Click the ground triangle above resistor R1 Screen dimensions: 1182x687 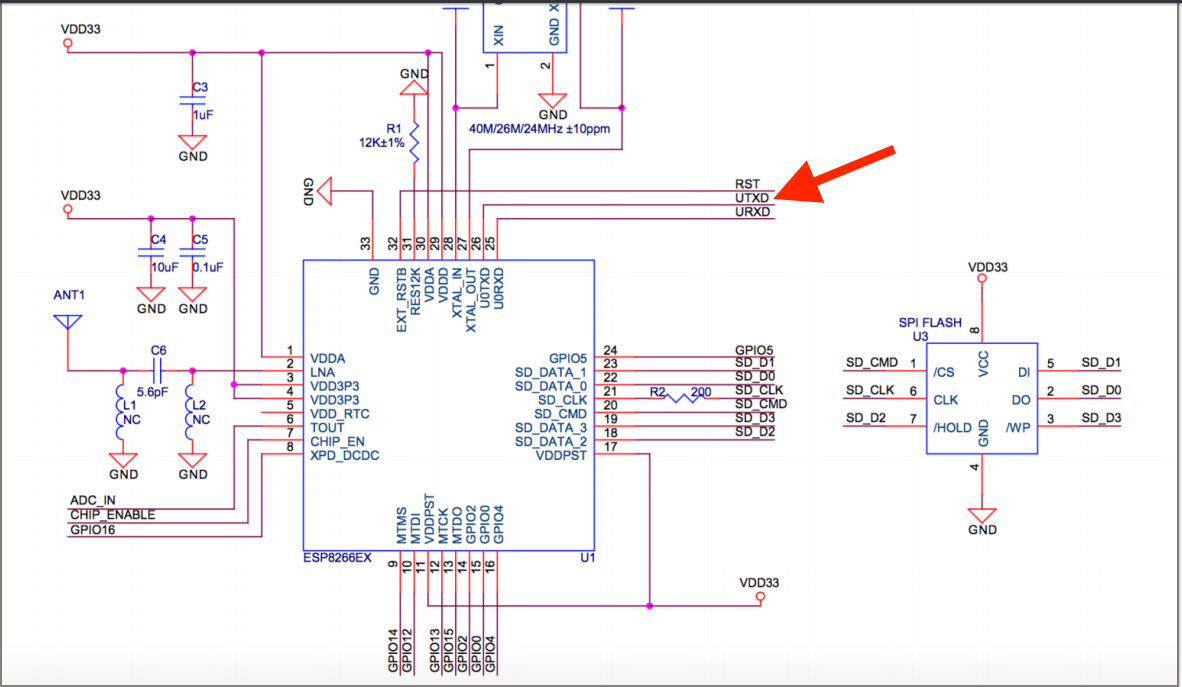[413, 87]
